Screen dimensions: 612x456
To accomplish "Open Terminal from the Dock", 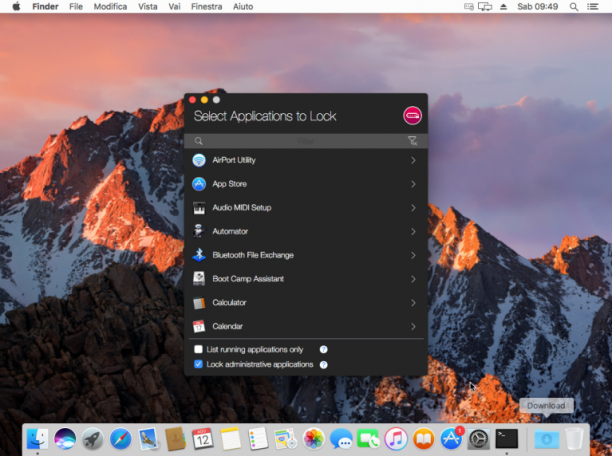I will click(507, 438).
